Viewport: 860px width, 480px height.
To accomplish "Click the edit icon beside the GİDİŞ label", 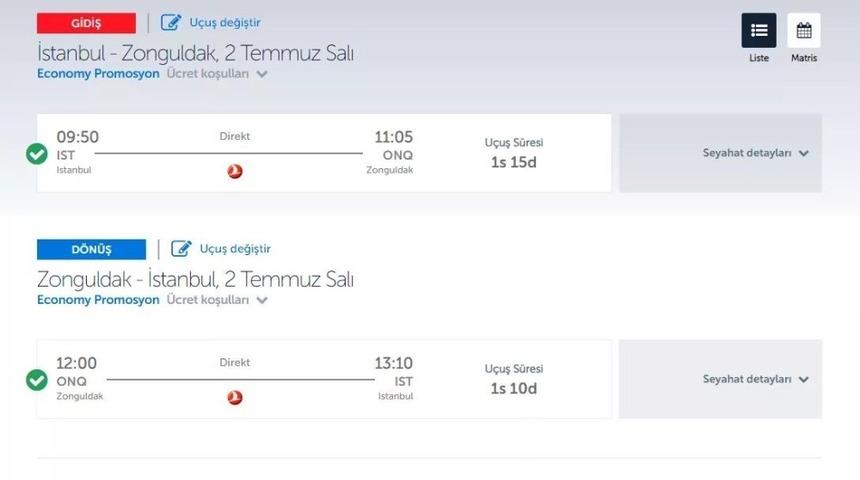I will 171,22.
